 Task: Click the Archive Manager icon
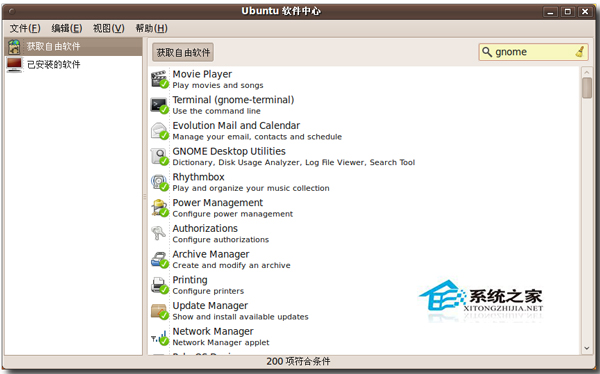click(x=159, y=259)
